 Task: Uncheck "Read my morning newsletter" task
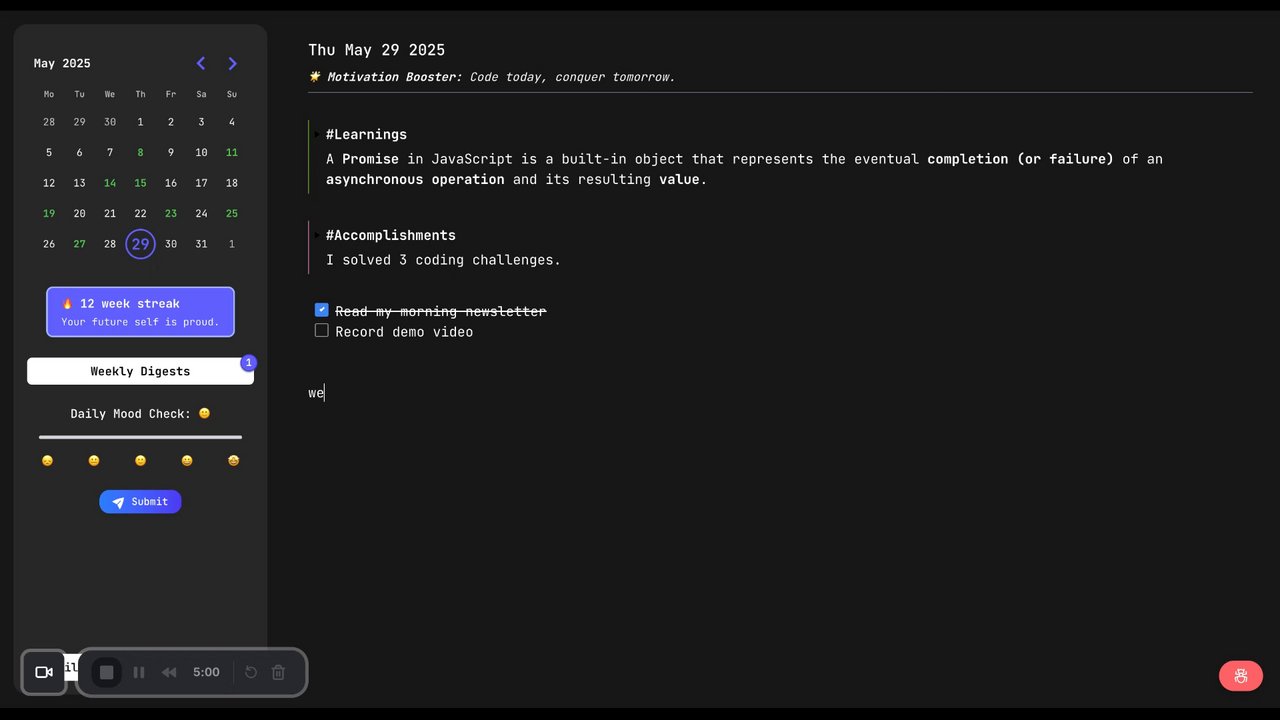[321, 310]
